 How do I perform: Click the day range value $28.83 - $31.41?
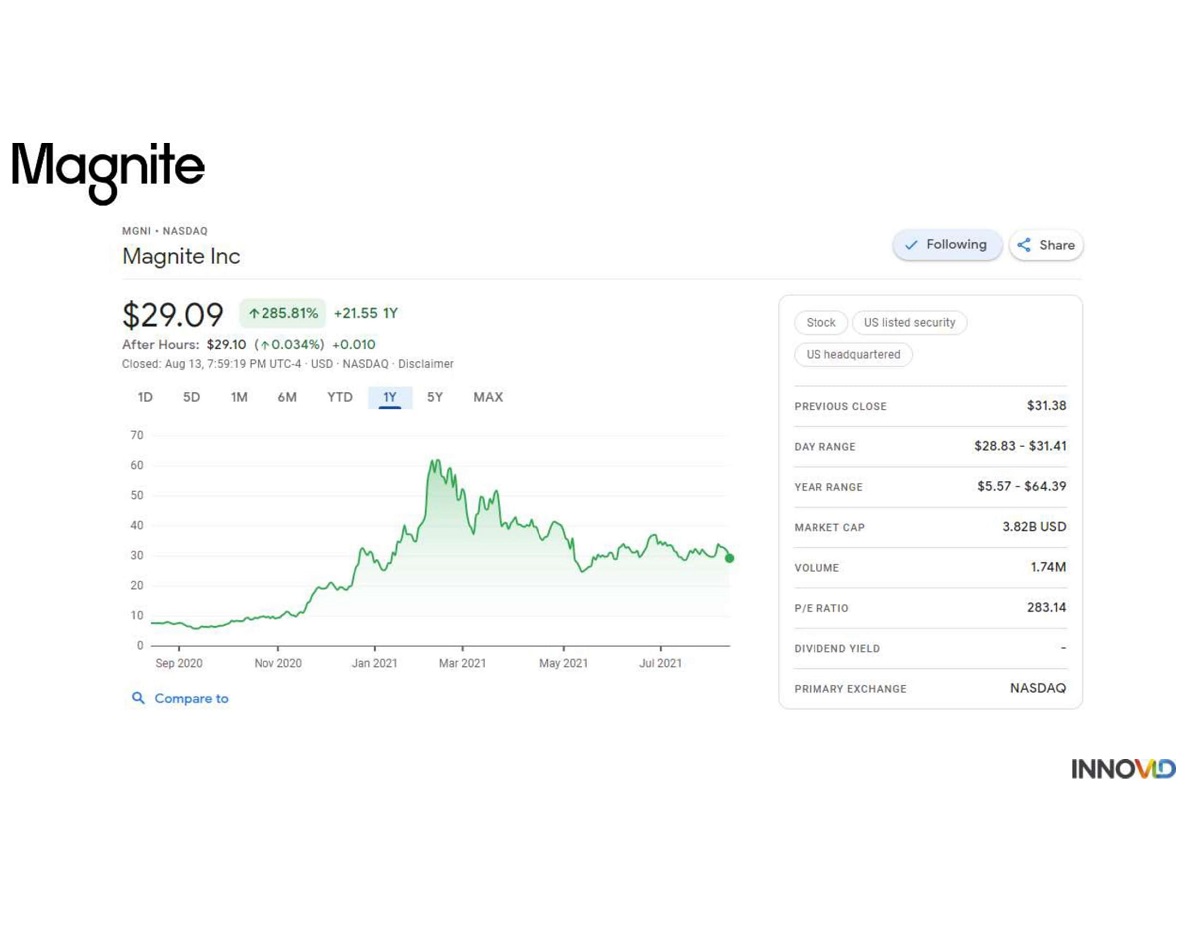tap(1020, 446)
